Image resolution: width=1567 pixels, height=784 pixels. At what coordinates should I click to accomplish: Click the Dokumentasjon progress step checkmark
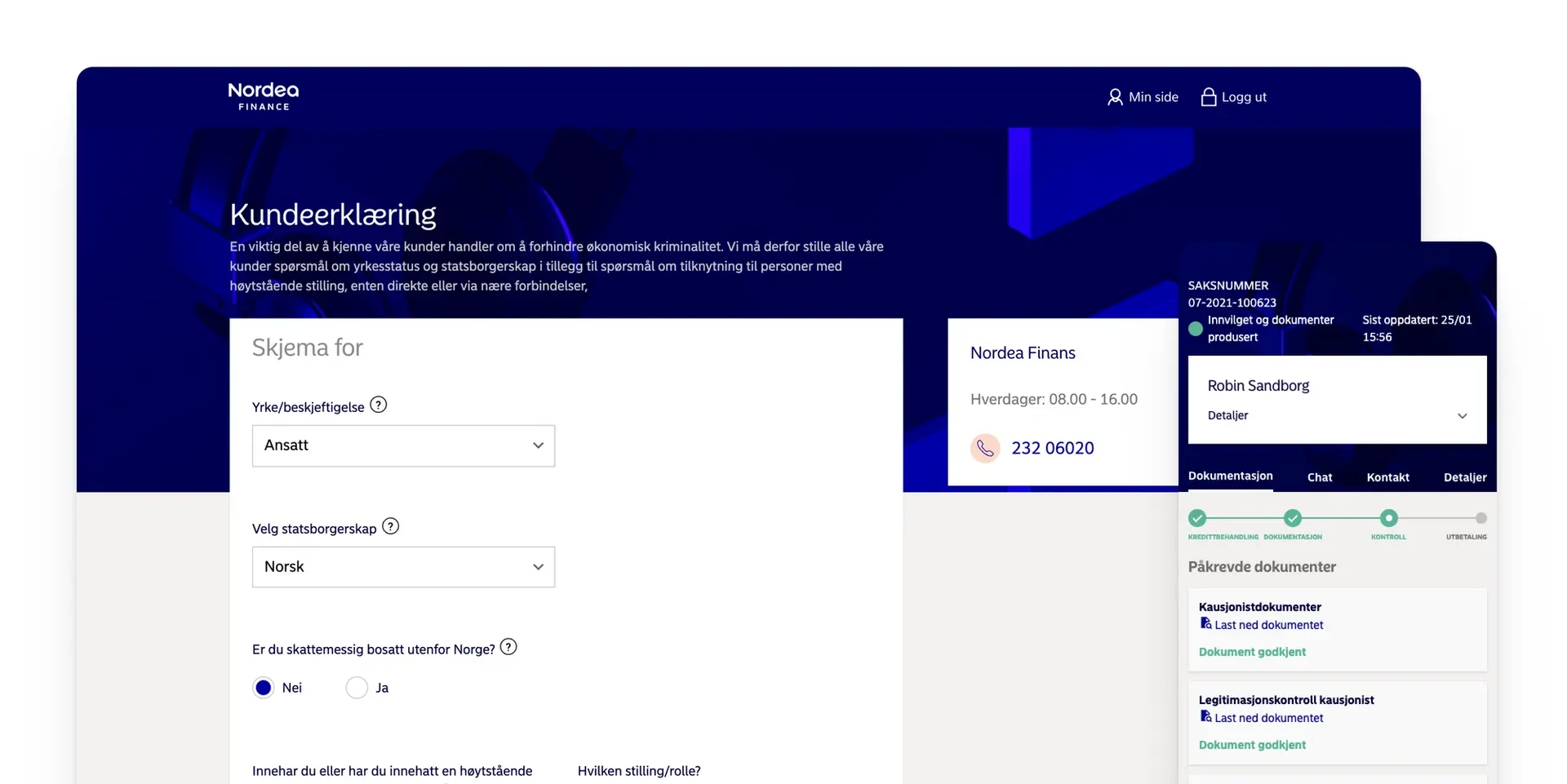click(1293, 518)
